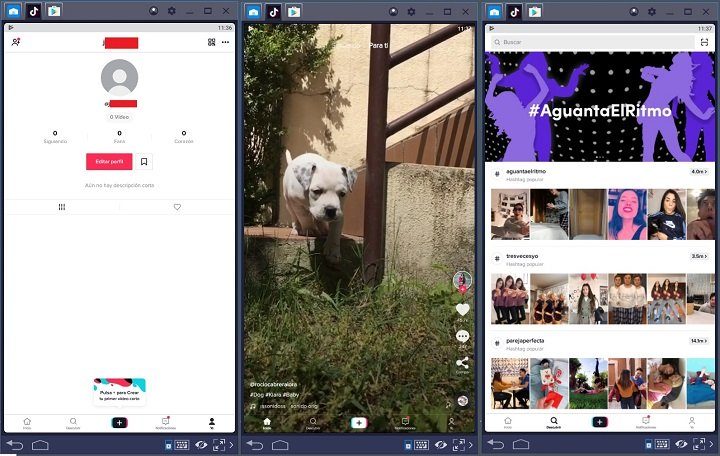720x456 pixels.
Task: Open keyboard controls icon in left window
Action: [x=182, y=445]
